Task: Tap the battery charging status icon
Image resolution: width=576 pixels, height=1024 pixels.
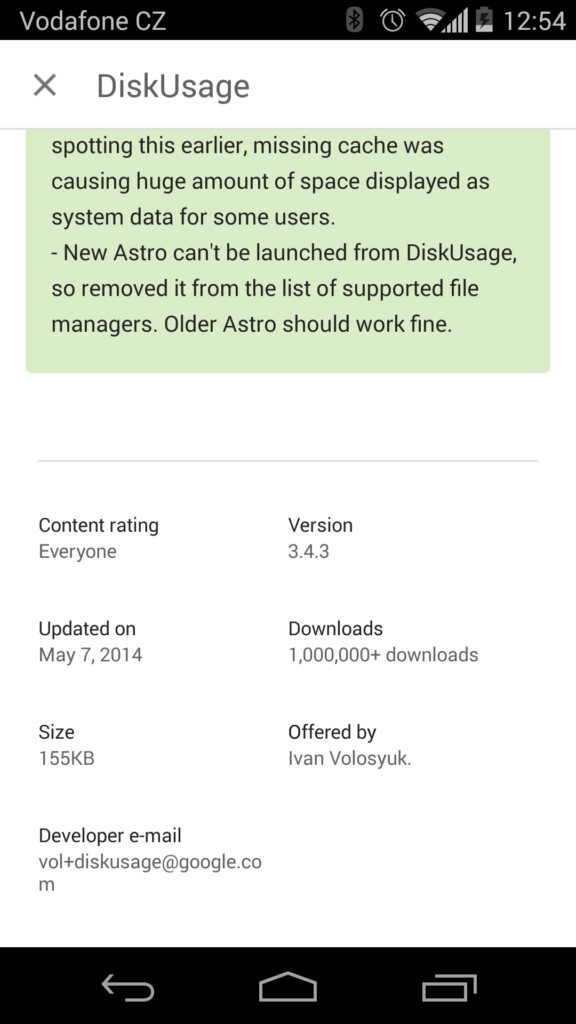Action: [485, 20]
